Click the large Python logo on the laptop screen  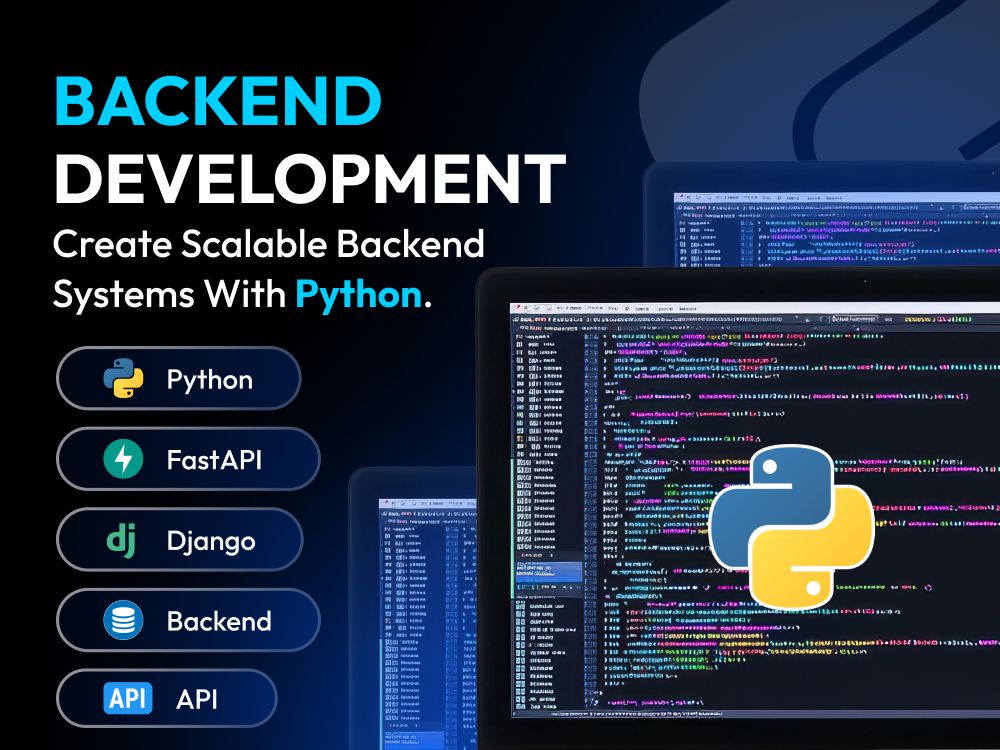coord(791,527)
